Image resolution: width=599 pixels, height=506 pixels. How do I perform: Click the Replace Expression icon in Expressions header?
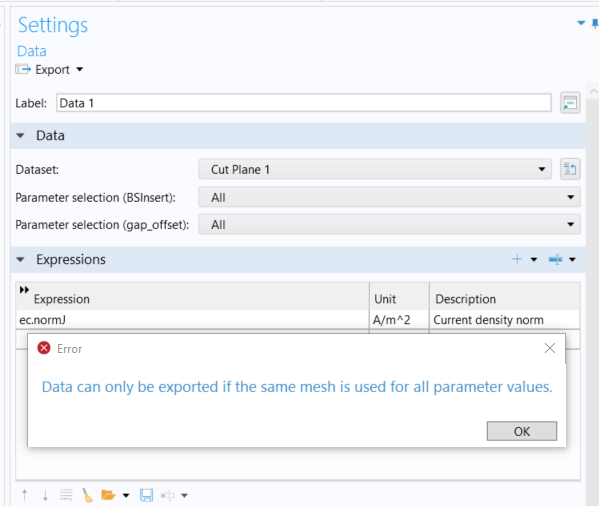(555, 259)
